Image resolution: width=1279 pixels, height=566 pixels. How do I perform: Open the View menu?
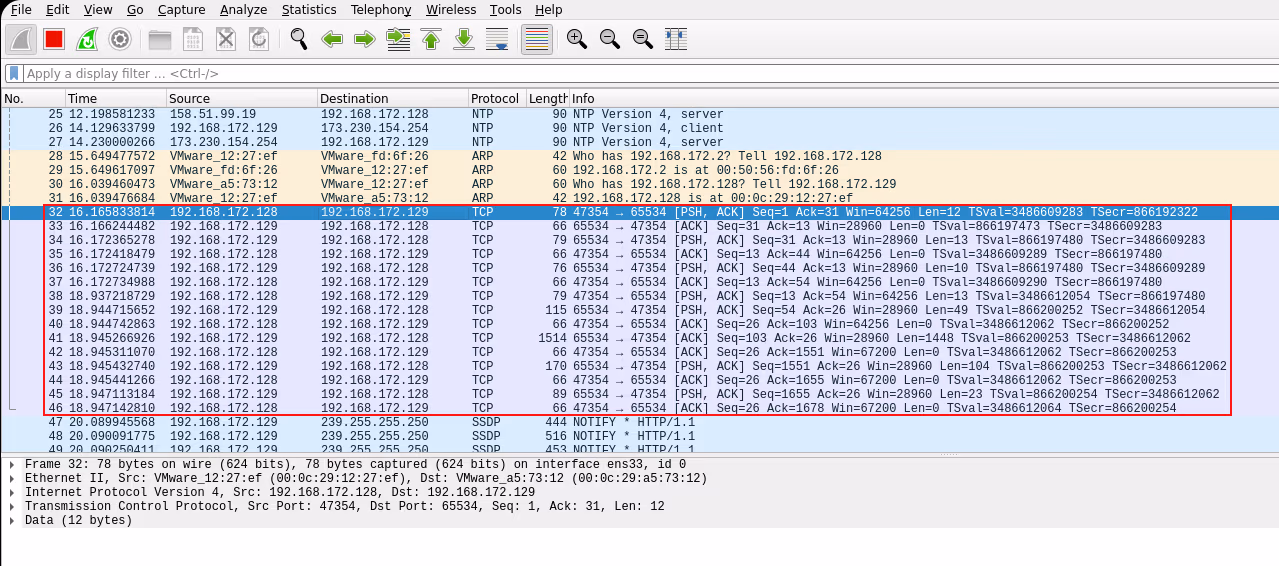[x=98, y=10]
